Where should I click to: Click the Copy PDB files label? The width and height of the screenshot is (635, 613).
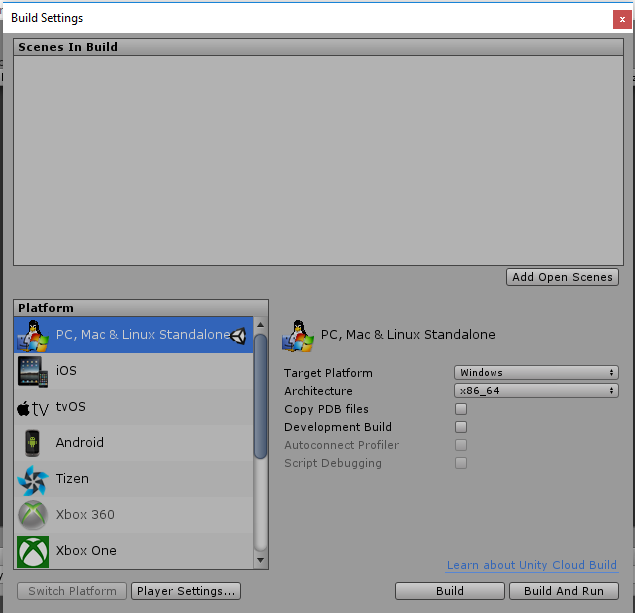pyautogui.click(x=326, y=409)
